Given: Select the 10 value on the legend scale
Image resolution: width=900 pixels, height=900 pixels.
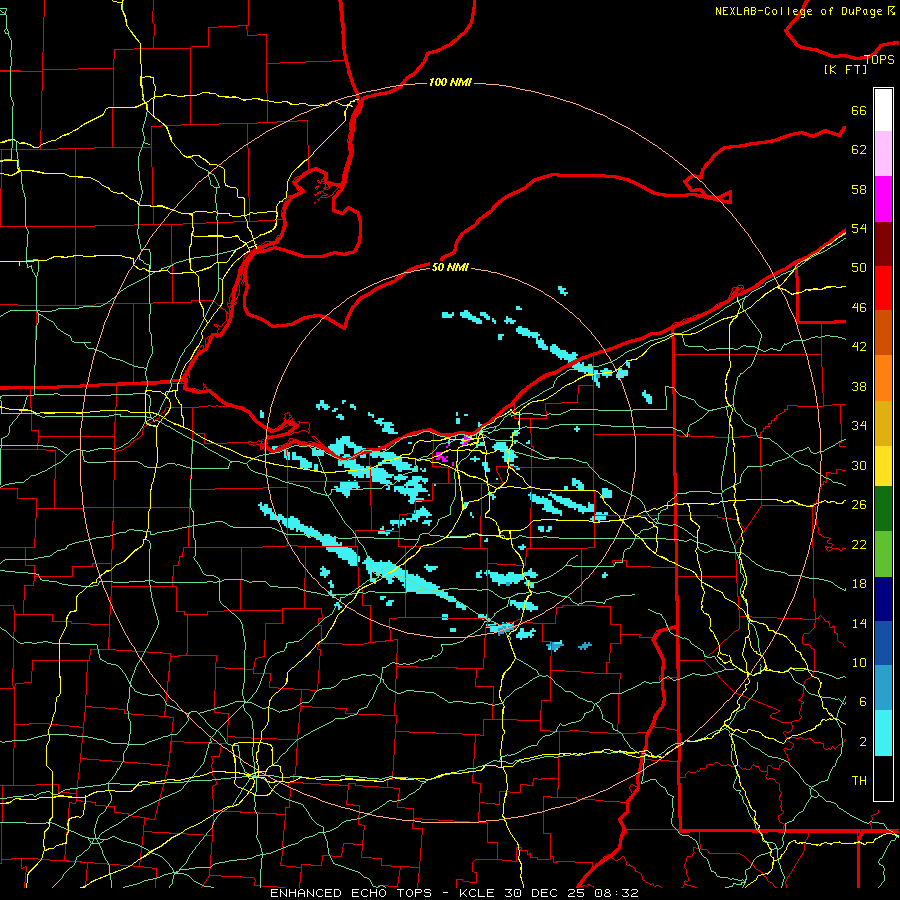Looking at the screenshot, I should pos(859,662).
